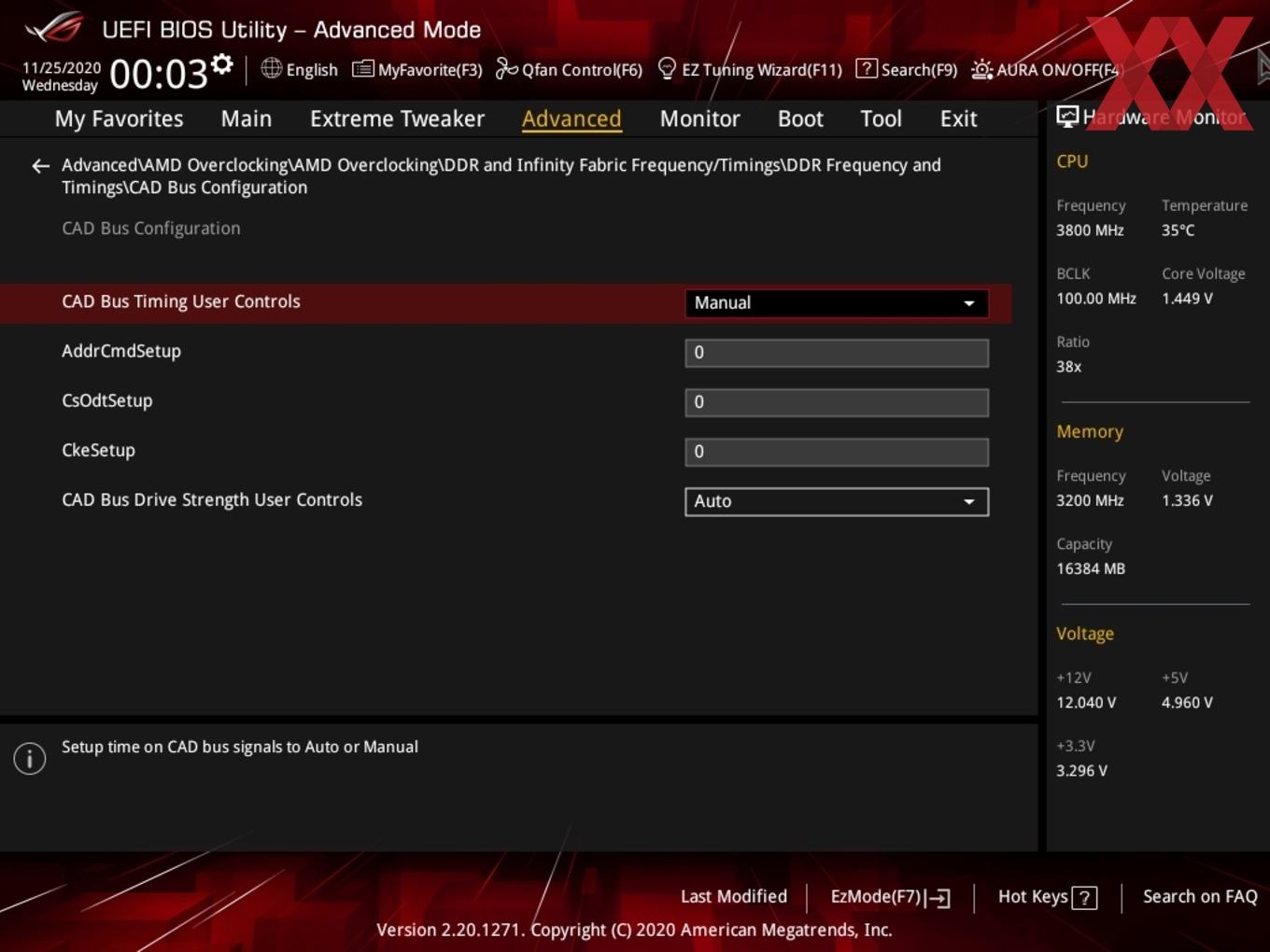This screenshot has height=952, width=1270.
Task: Switch to the Monitor tab
Action: point(699,119)
